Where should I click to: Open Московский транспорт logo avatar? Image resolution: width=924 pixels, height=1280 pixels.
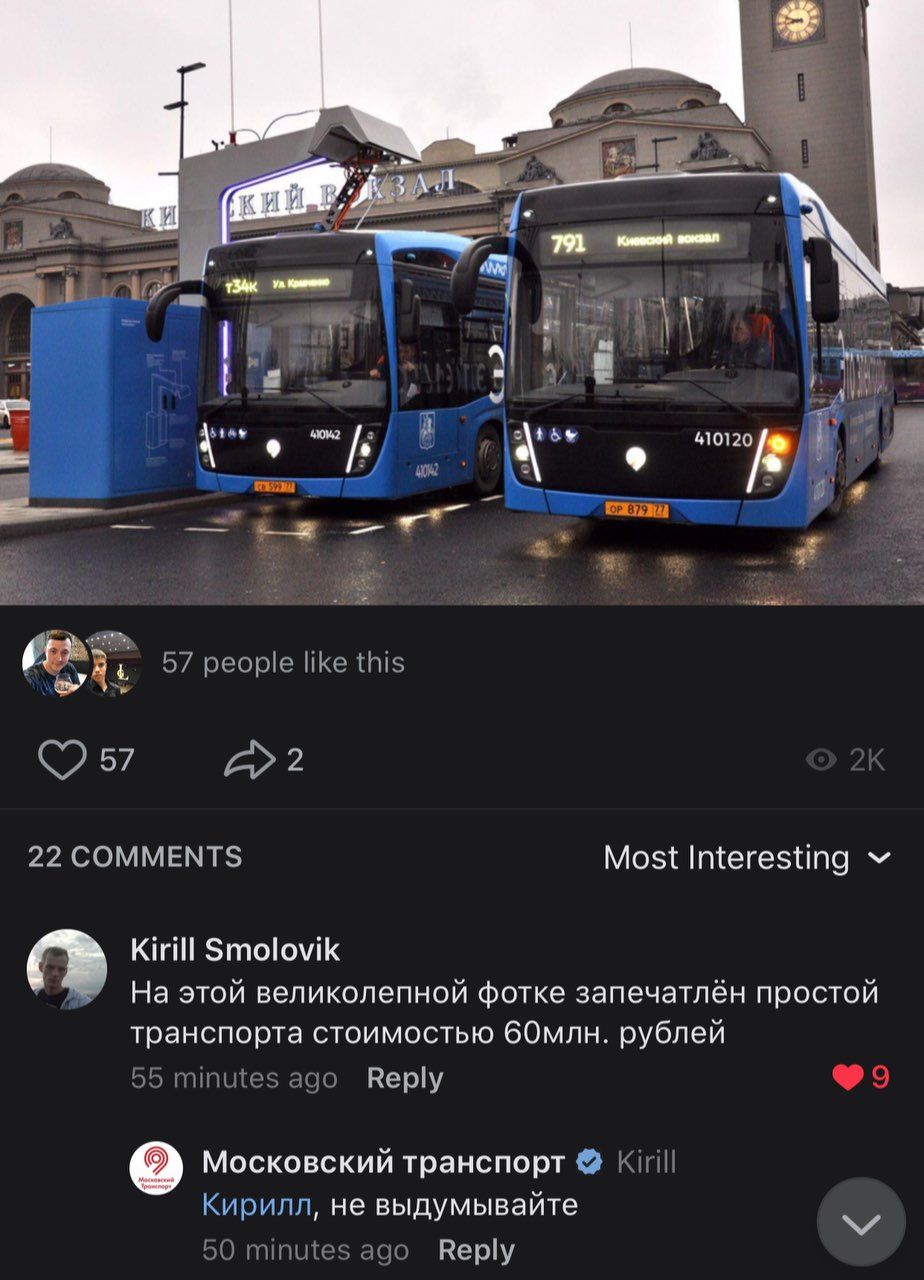click(156, 1168)
